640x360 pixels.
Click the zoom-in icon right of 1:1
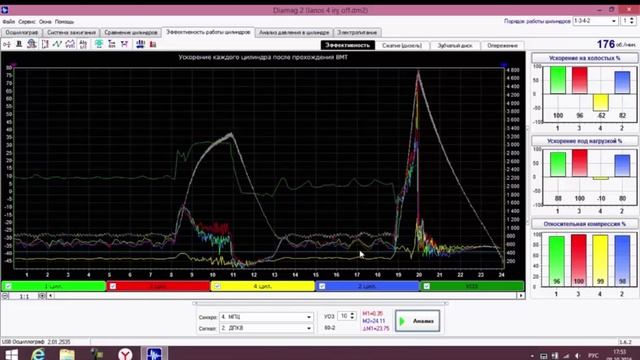[x=42, y=296]
